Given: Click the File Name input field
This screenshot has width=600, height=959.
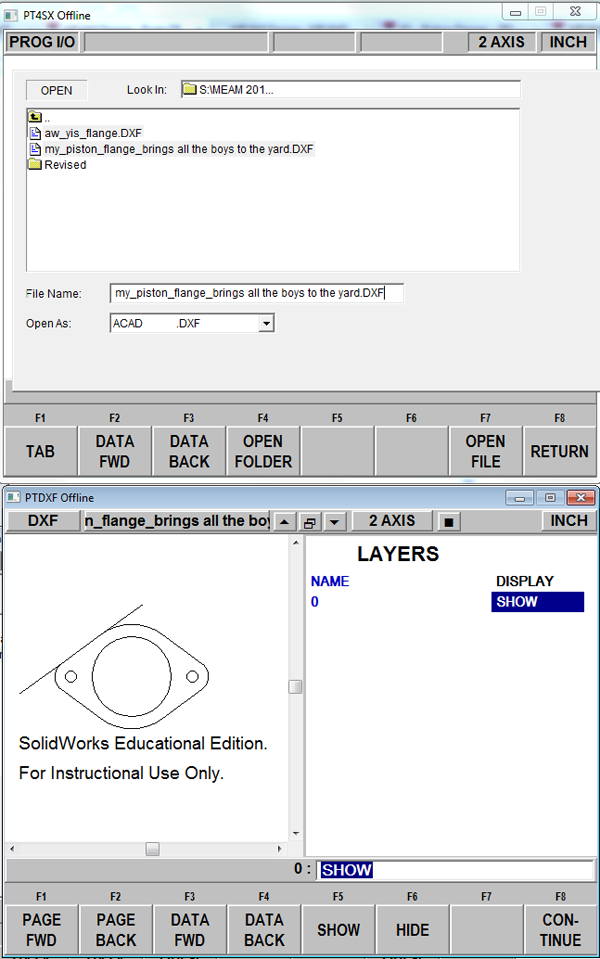Looking at the screenshot, I should [x=256, y=293].
